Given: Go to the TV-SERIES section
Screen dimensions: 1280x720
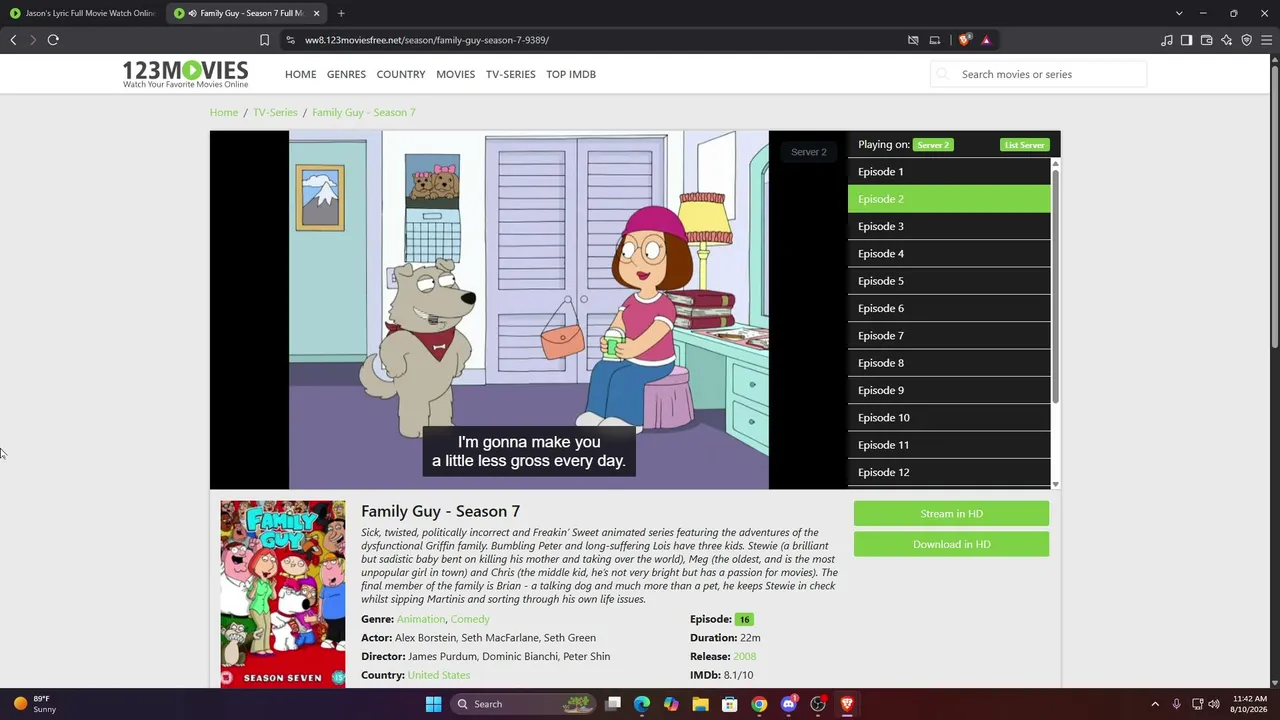Looking at the screenshot, I should 510,74.
